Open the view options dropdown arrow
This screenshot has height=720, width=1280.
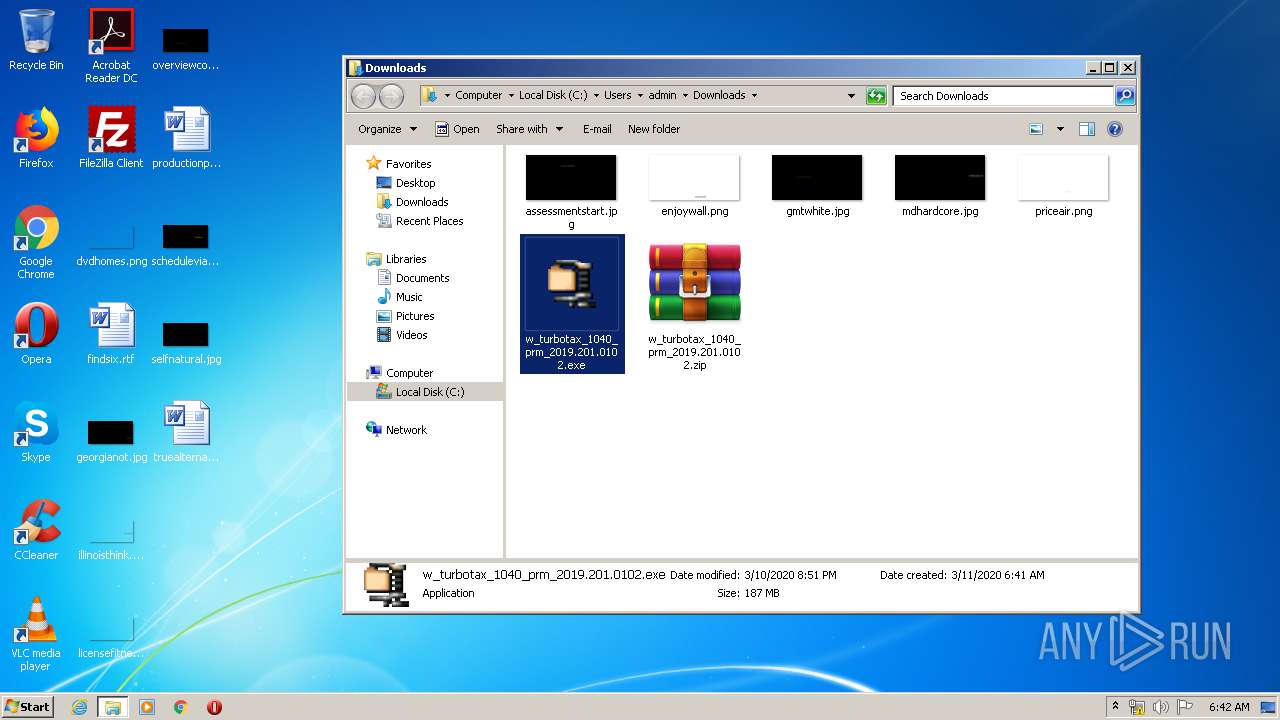pos(1060,129)
